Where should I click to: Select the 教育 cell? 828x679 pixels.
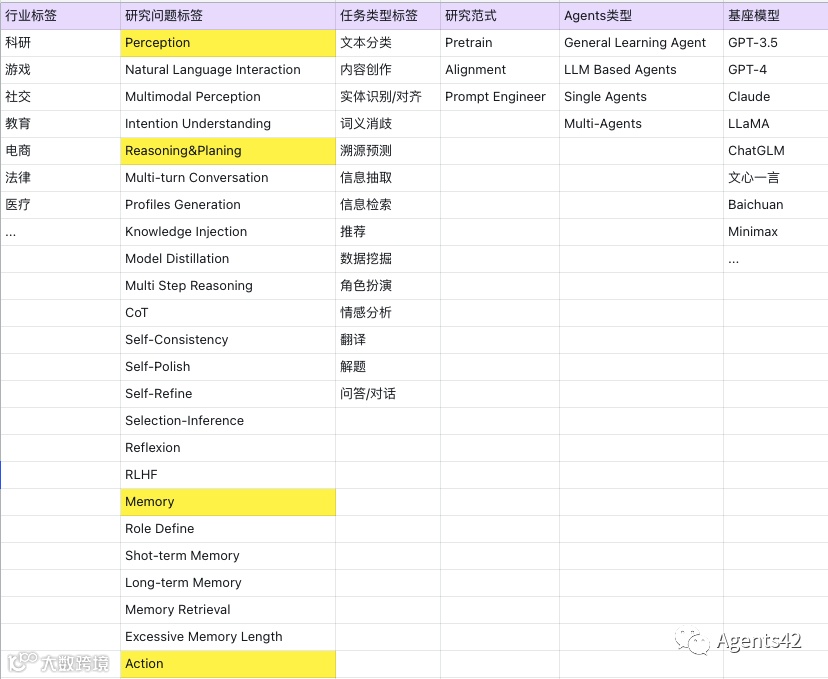(x=60, y=124)
